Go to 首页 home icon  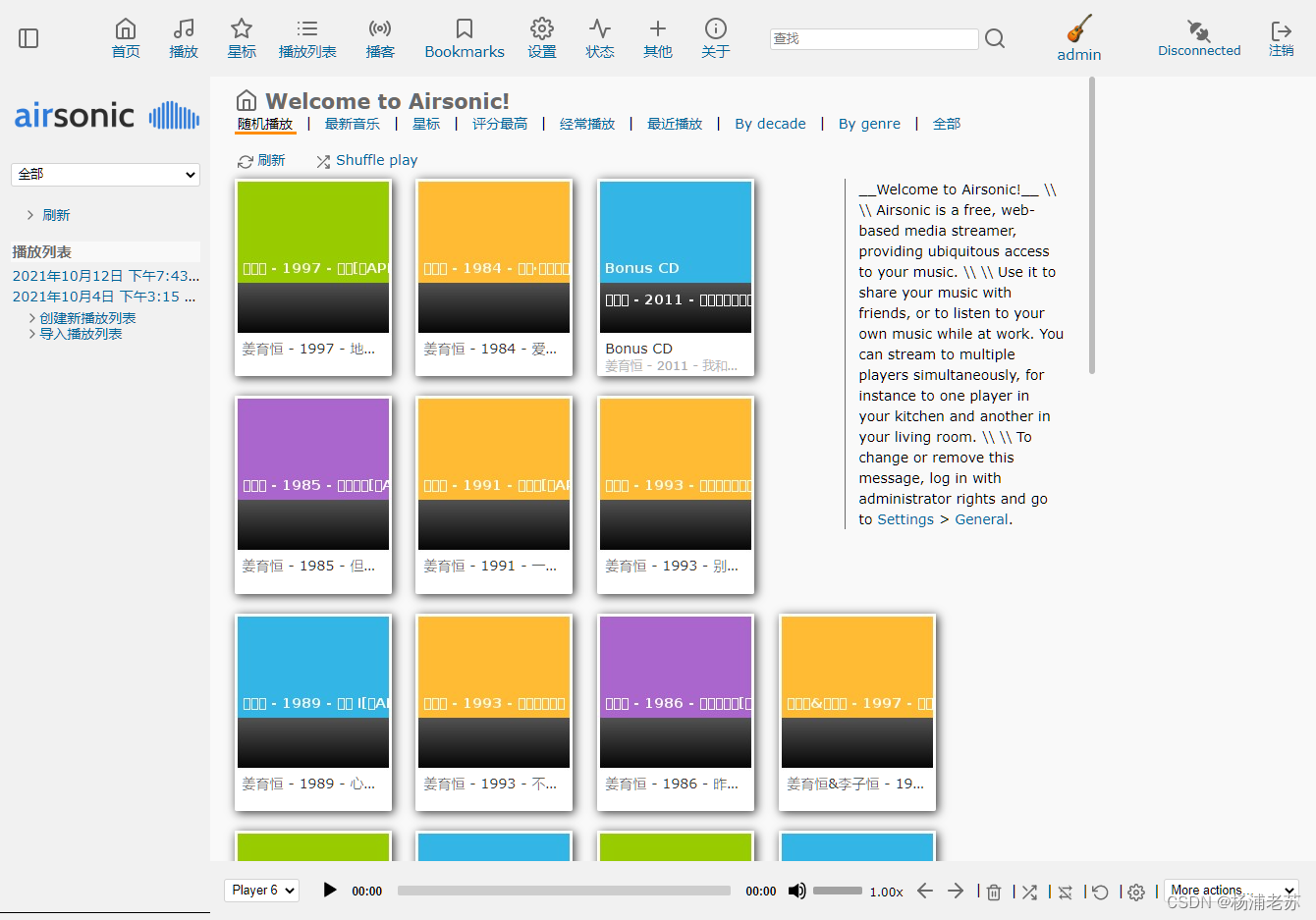coord(126,29)
